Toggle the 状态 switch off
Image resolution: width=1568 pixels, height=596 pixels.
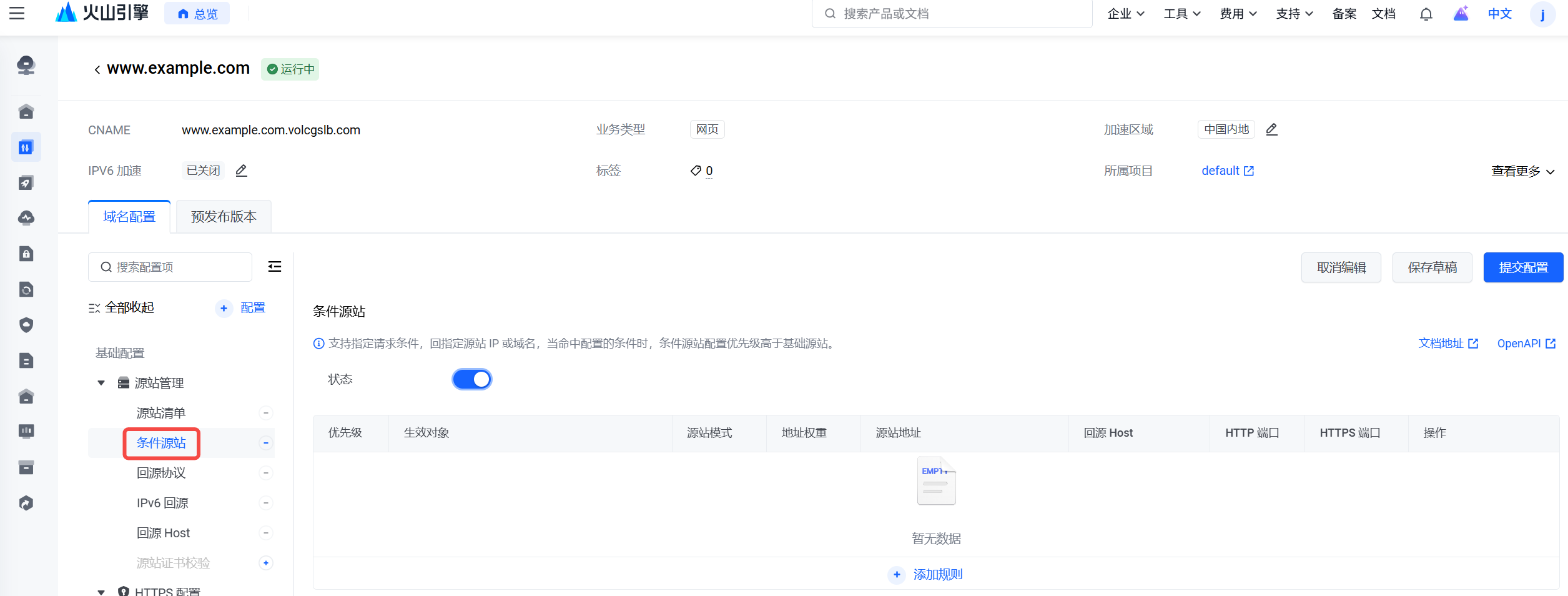click(x=472, y=379)
